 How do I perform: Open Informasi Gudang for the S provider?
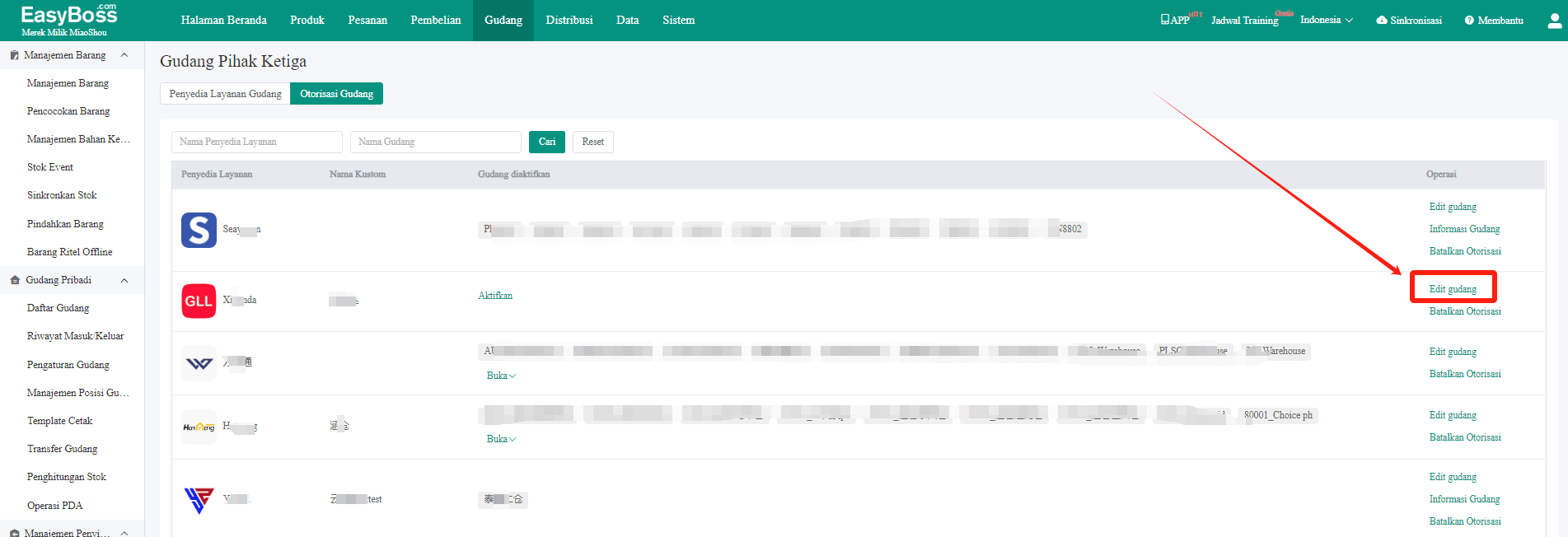click(x=1464, y=229)
